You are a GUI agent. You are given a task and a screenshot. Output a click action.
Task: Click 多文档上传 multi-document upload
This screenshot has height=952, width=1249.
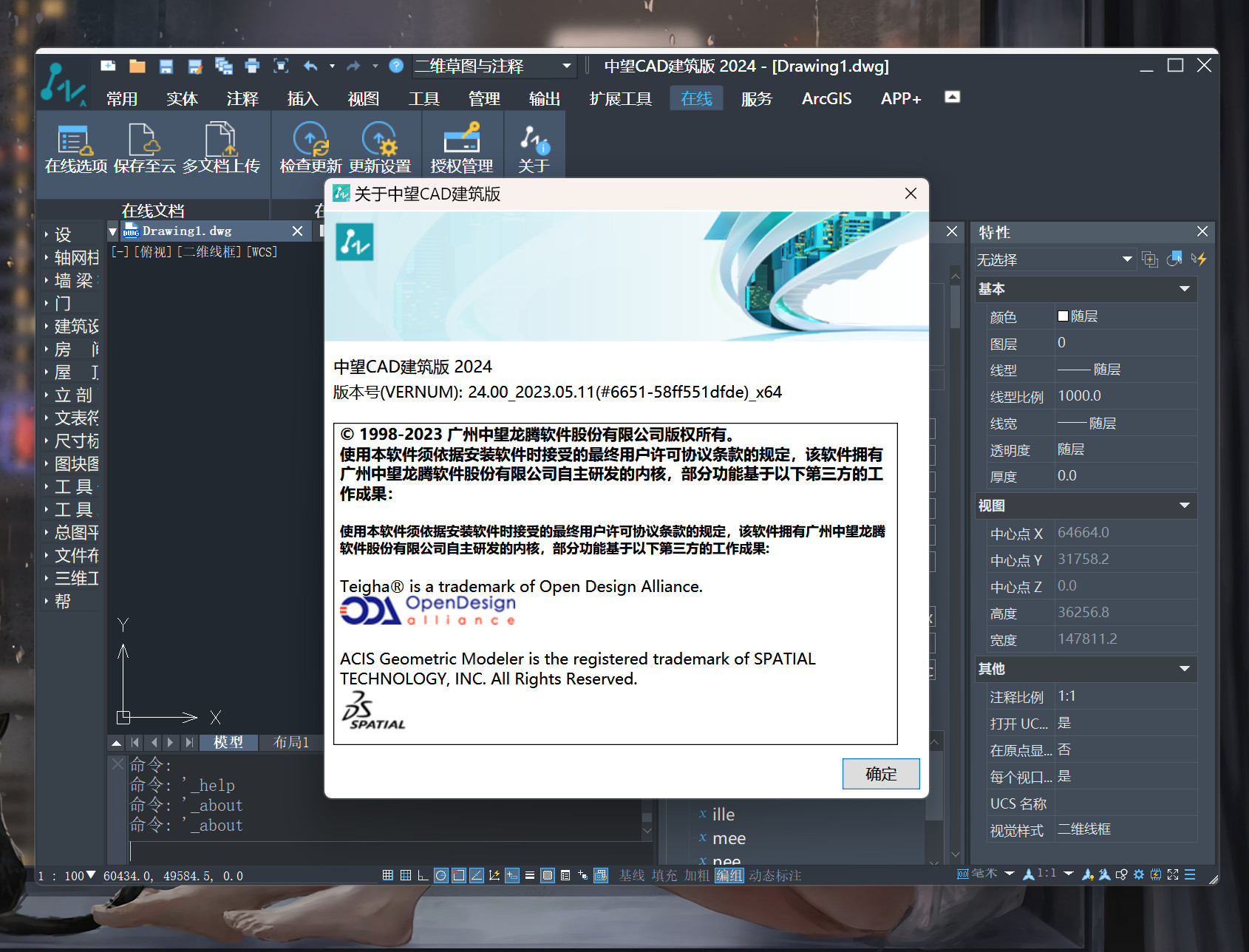click(x=221, y=149)
